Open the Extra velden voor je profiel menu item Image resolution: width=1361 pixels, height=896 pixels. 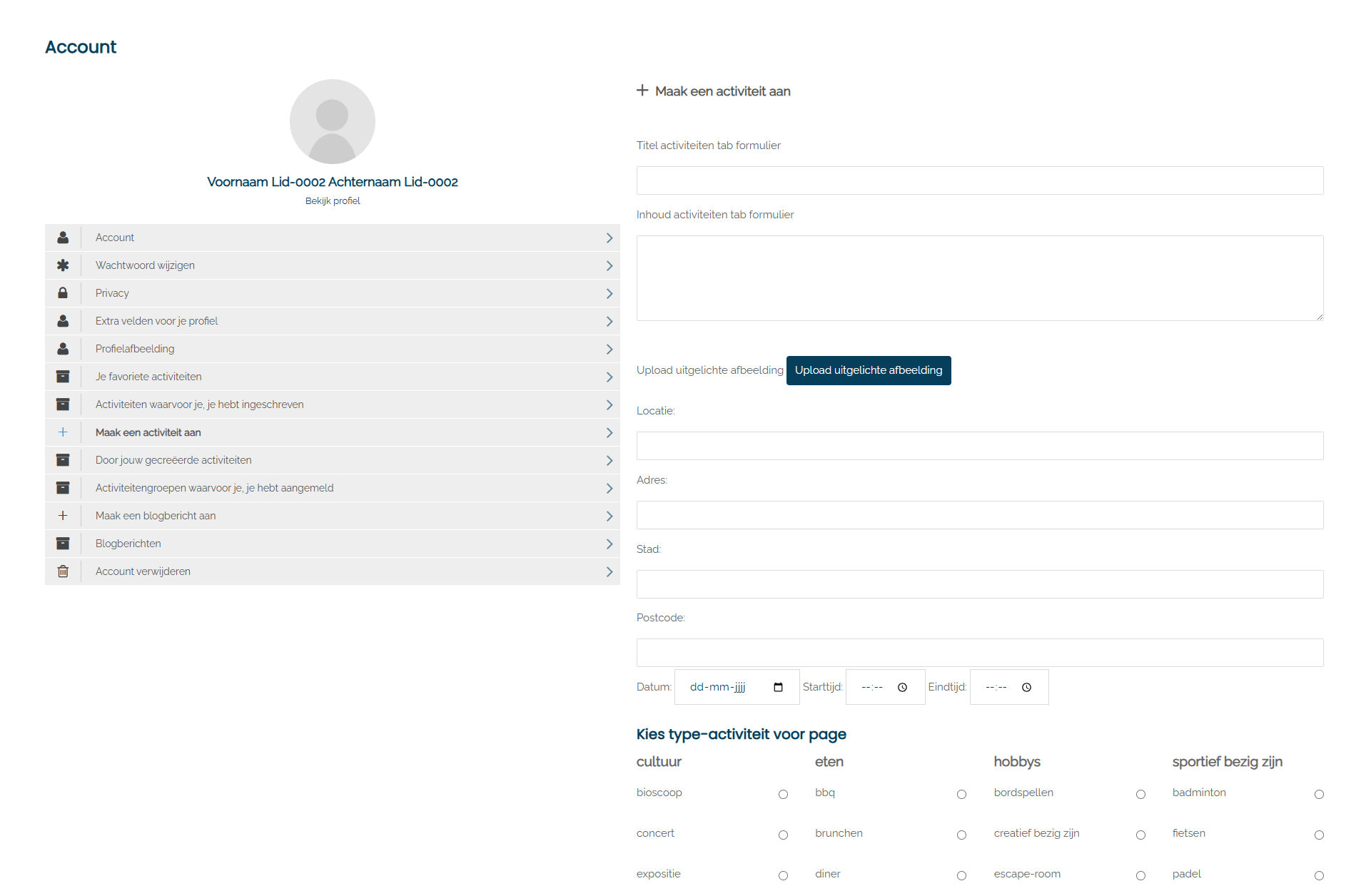(156, 321)
